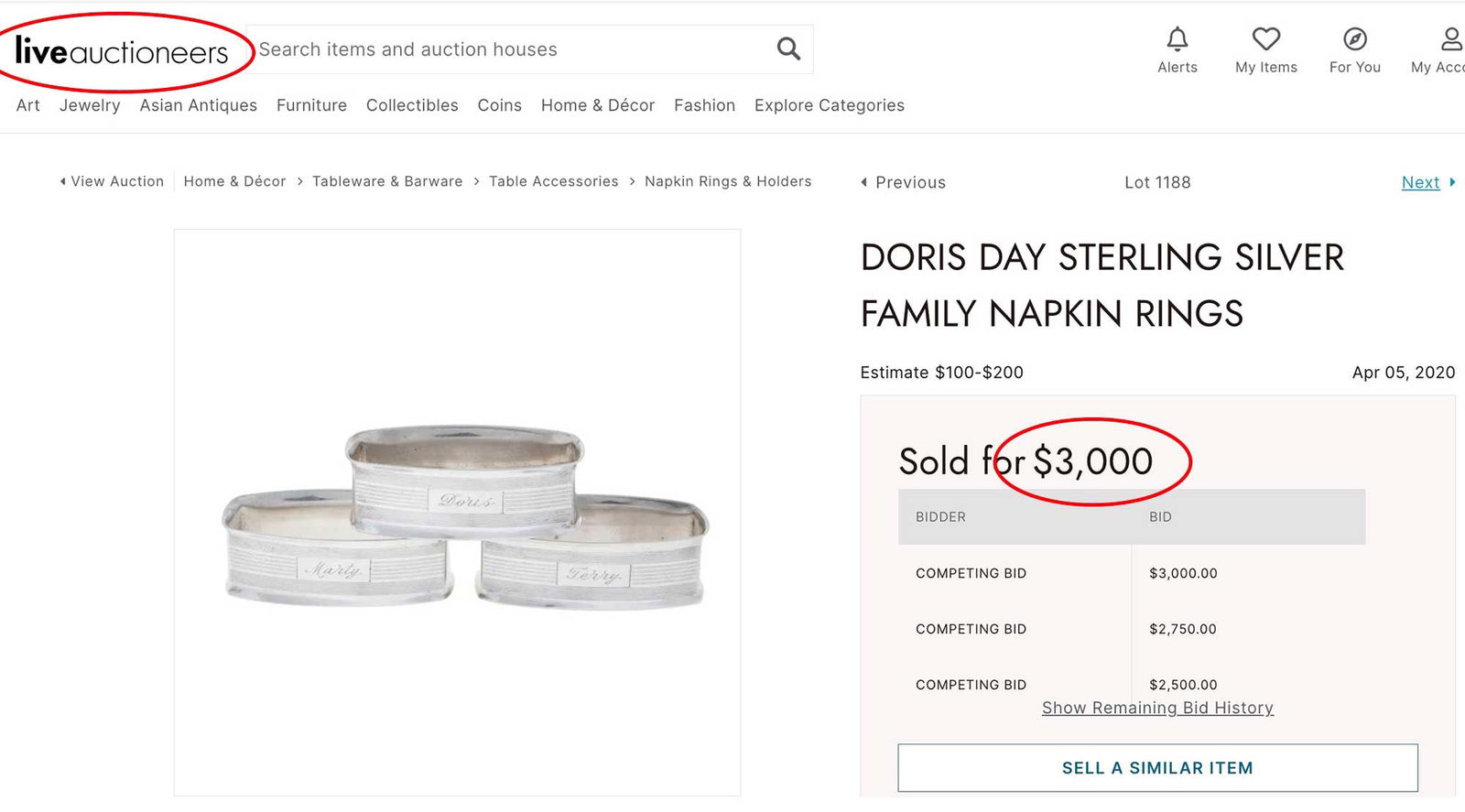
Task: Open the Asian Antiques category
Action: (198, 105)
